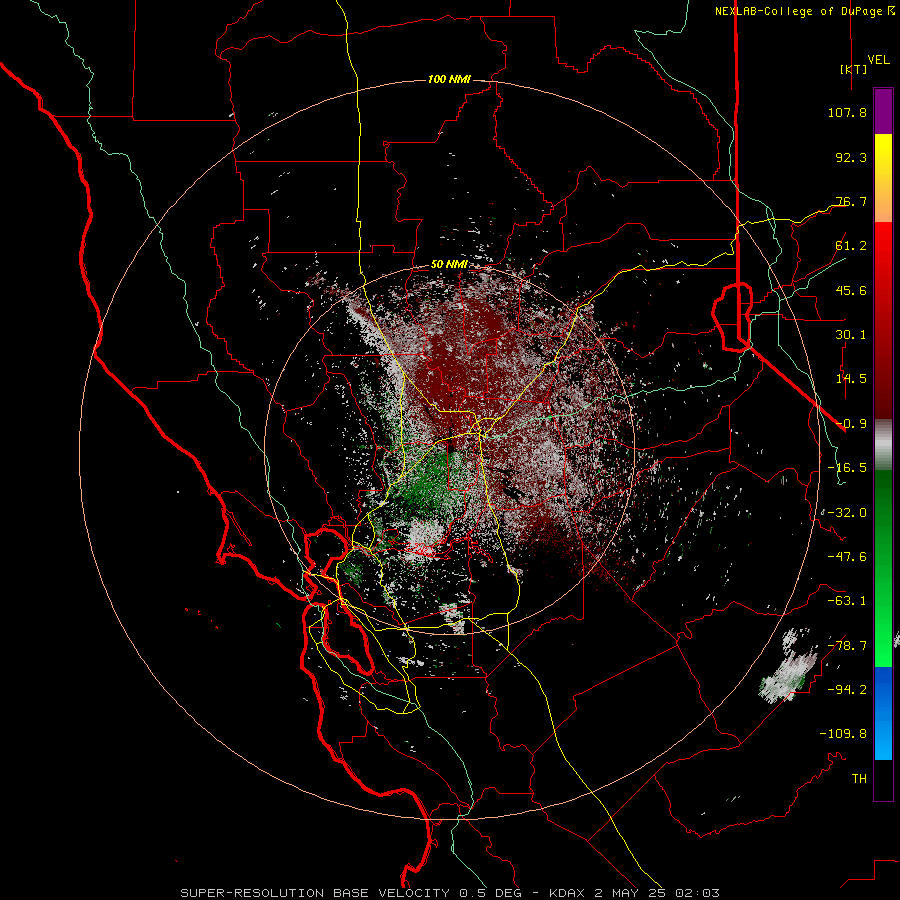Click the -32.0 value on the velocity scale
Viewport: 900px width, 900px height.
point(847,513)
